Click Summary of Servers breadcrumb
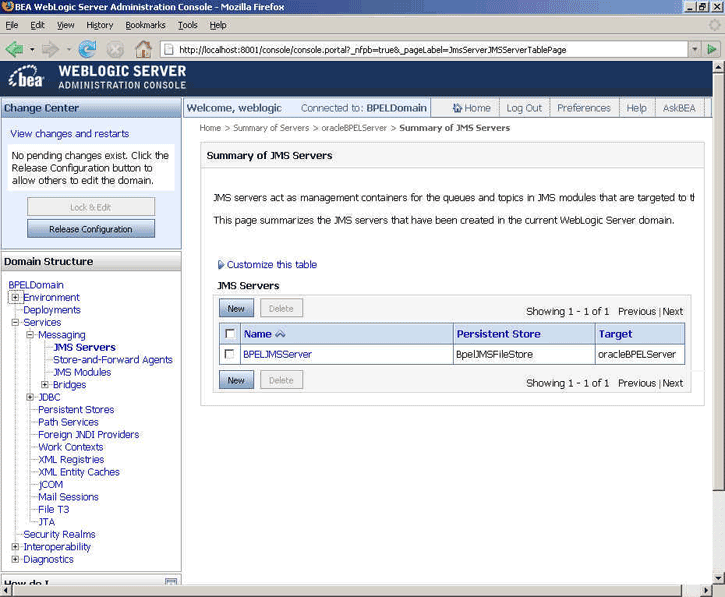The height and width of the screenshot is (597, 725). point(271,128)
